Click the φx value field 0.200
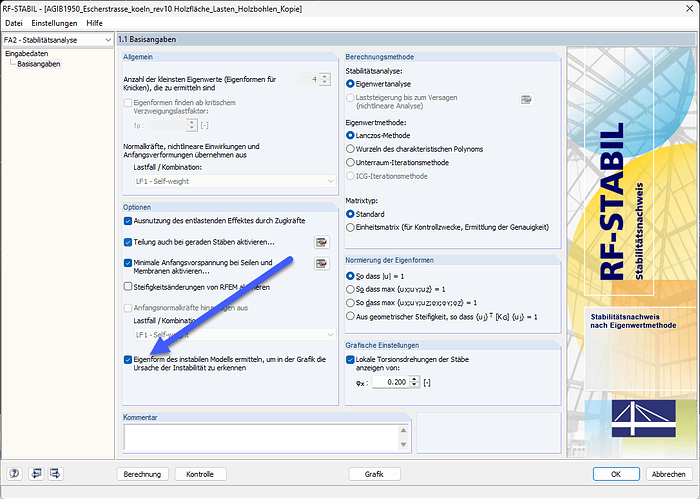The image size is (700, 499). [x=391, y=382]
